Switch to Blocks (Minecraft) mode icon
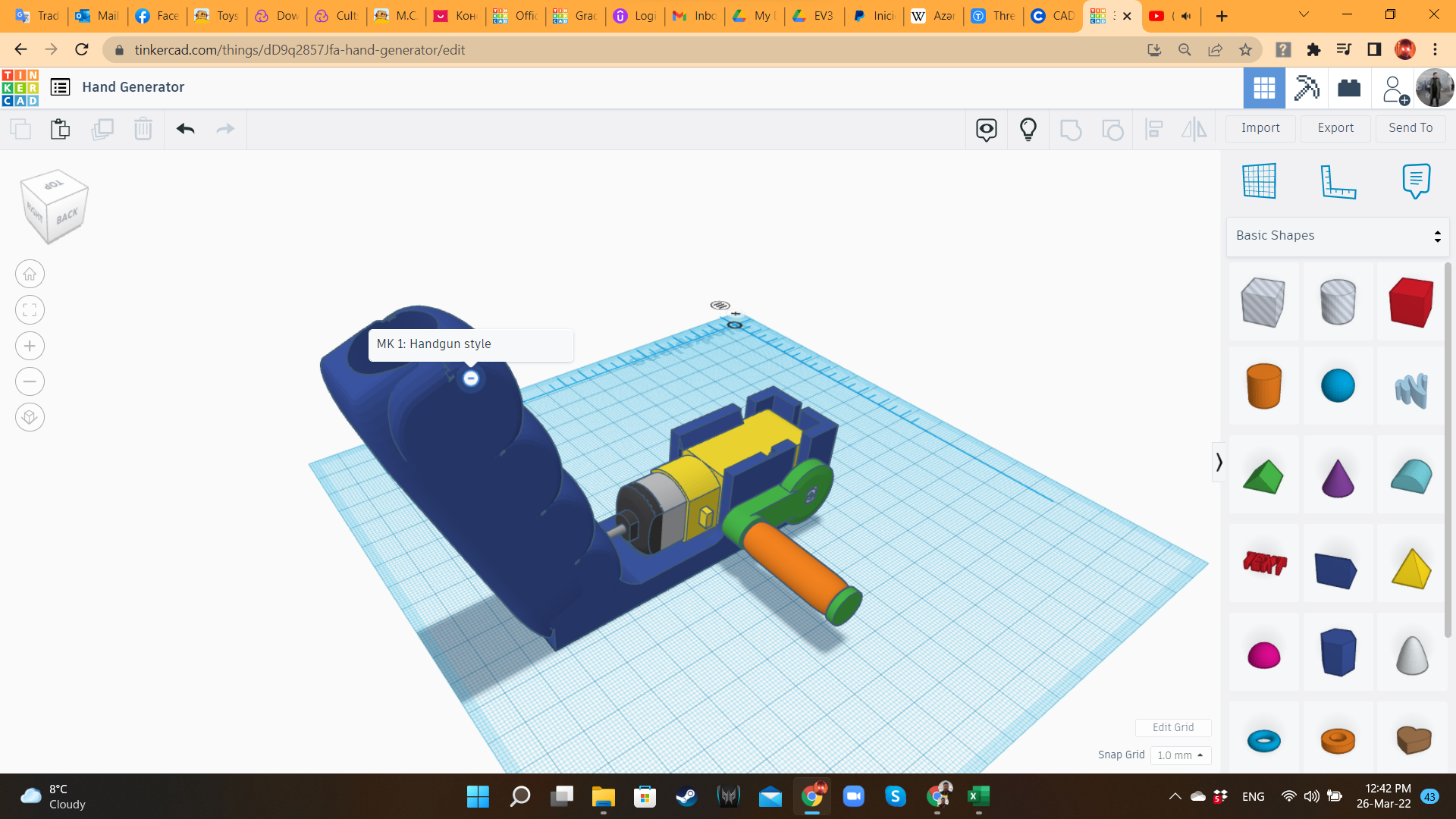1456x819 pixels. click(x=1307, y=88)
